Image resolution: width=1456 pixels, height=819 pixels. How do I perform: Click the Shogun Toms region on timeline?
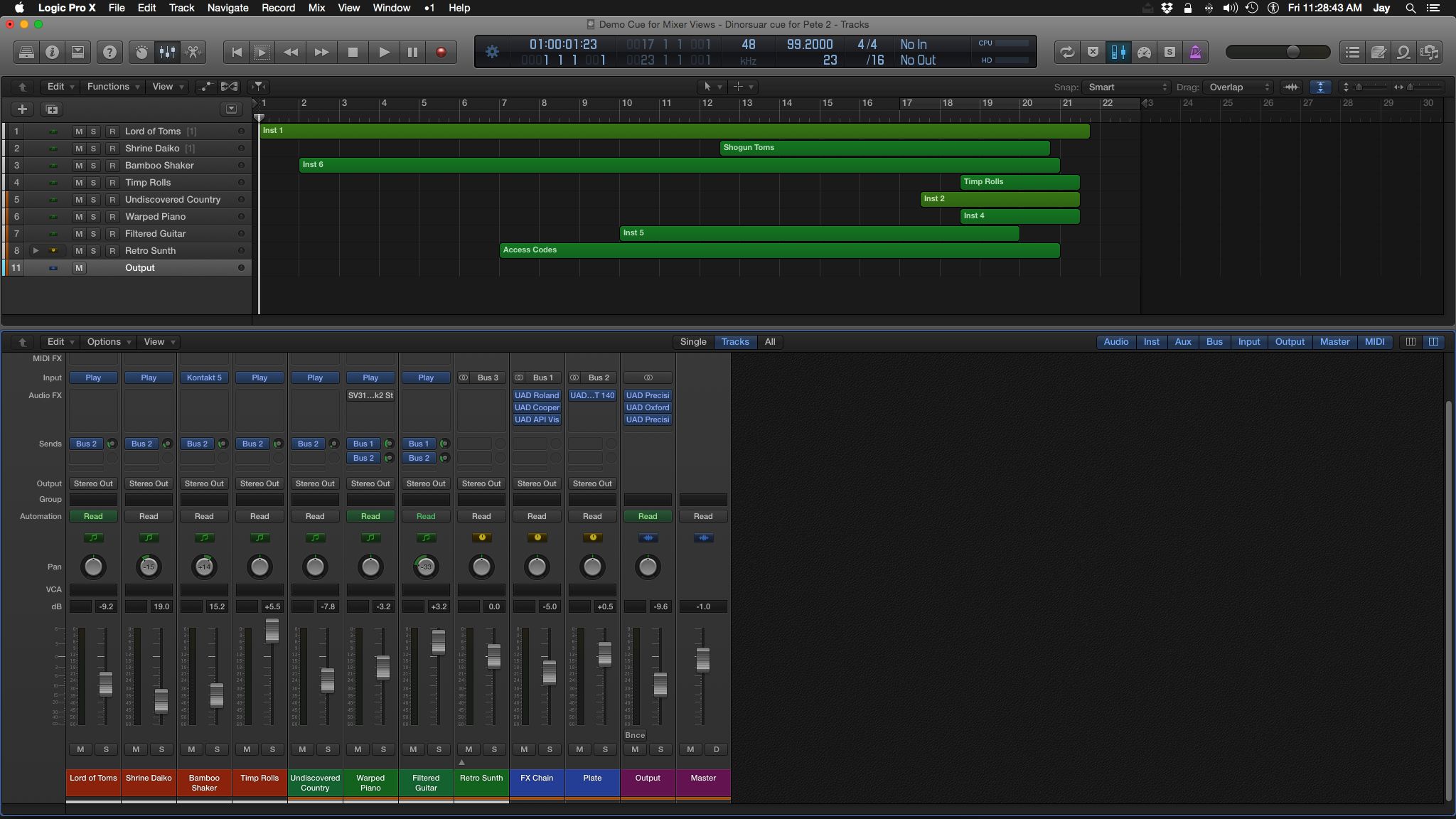pyautogui.click(x=884, y=148)
